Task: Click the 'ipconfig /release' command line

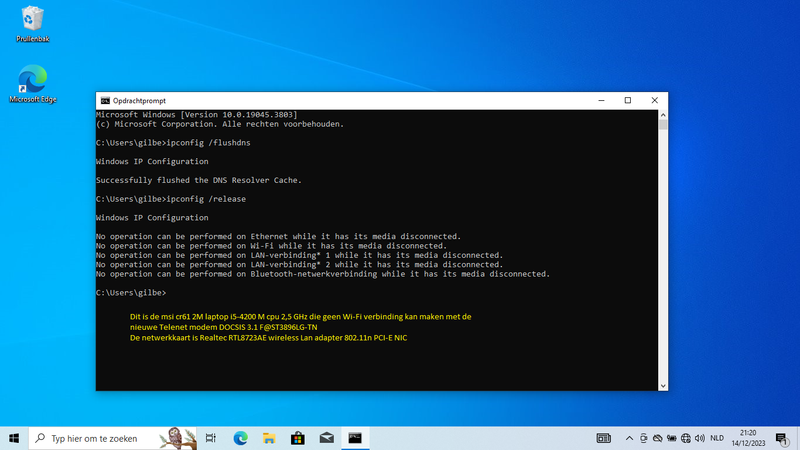Action: coord(171,199)
